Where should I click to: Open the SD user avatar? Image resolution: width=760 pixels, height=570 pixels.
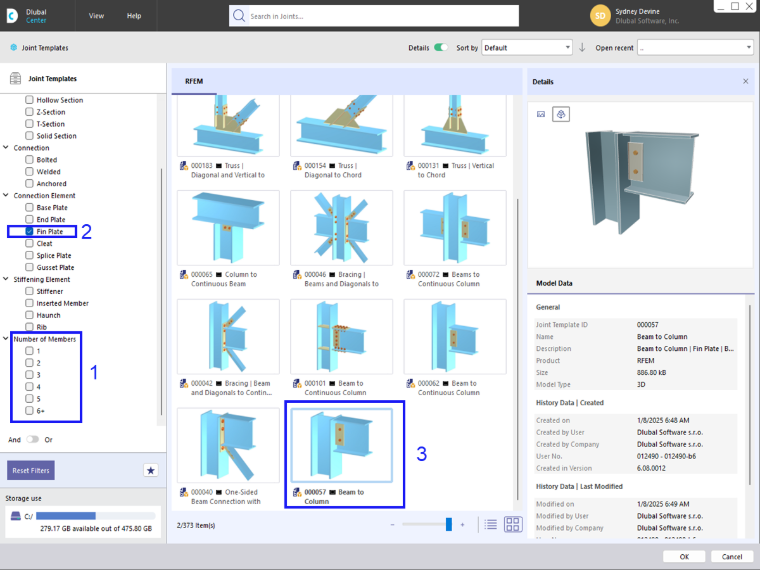coord(600,16)
